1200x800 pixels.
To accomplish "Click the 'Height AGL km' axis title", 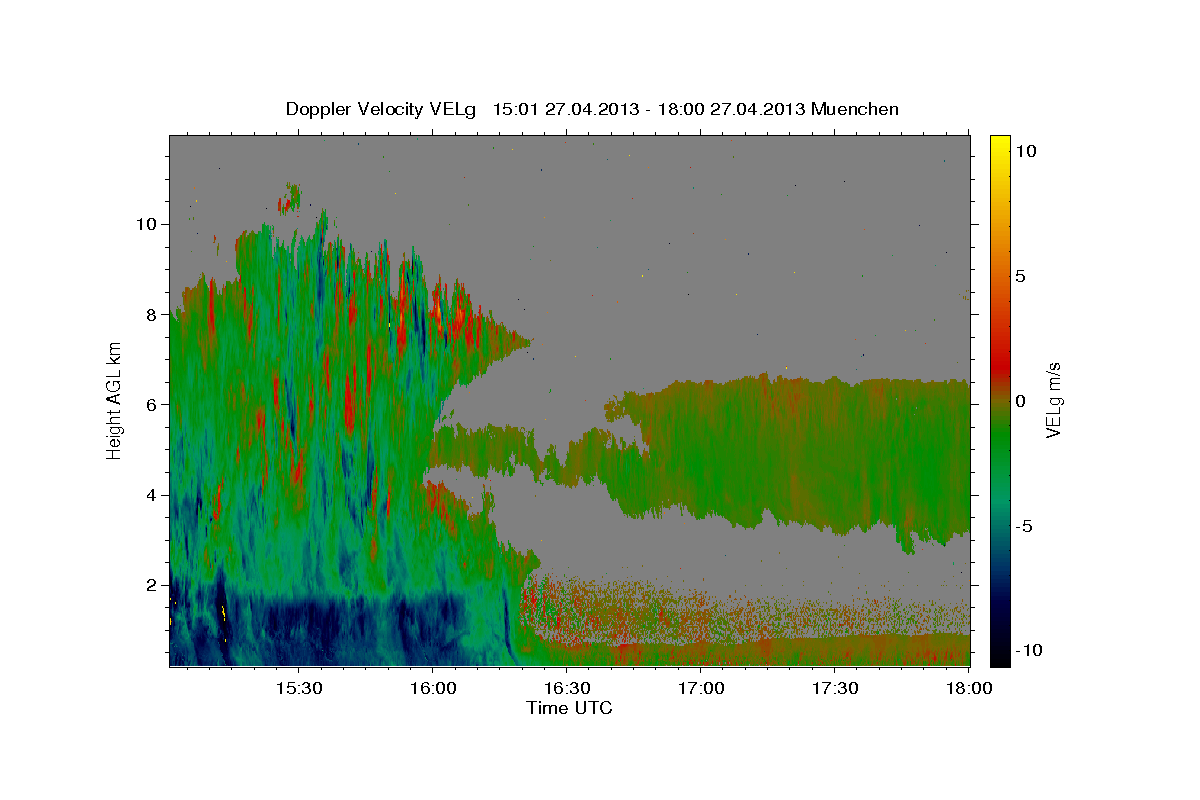I will pos(114,400).
